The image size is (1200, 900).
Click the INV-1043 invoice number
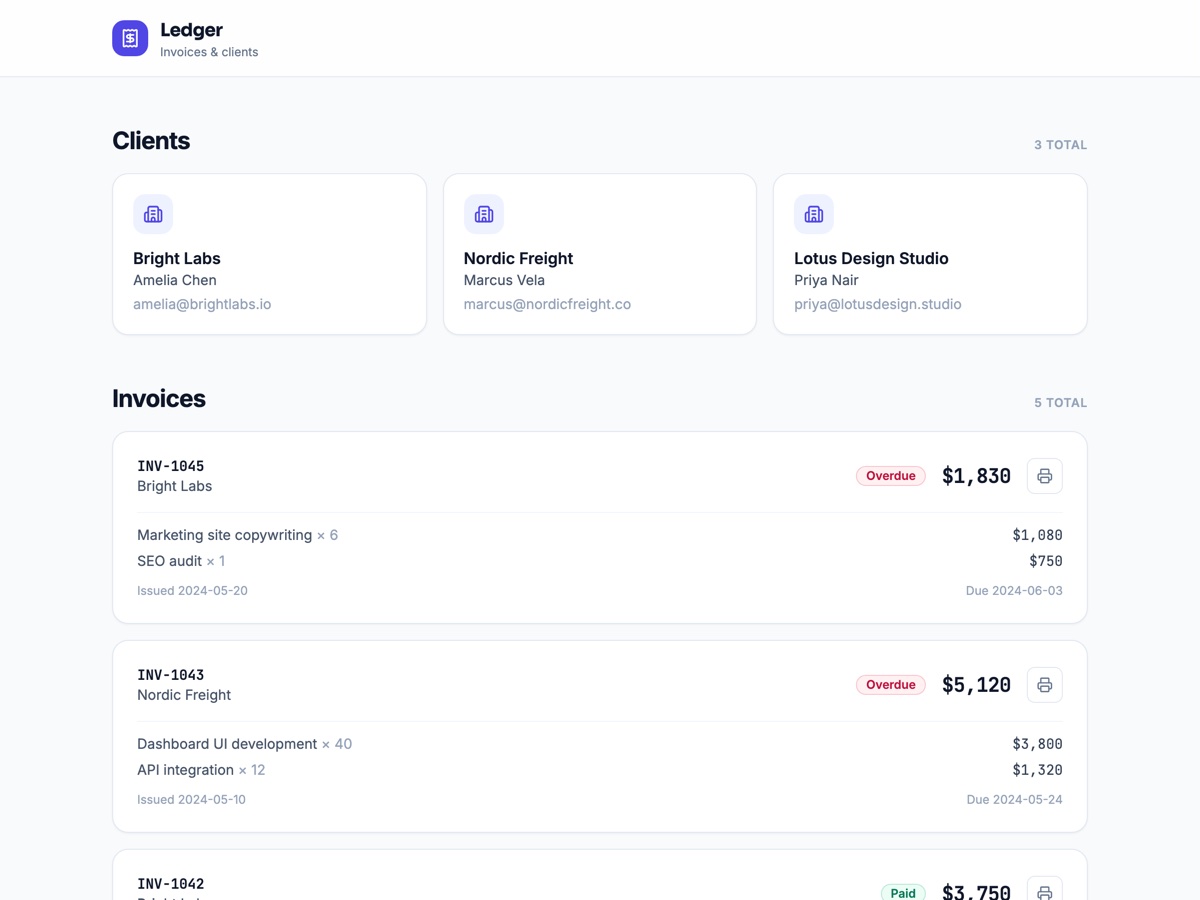pyautogui.click(x=170, y=675)
